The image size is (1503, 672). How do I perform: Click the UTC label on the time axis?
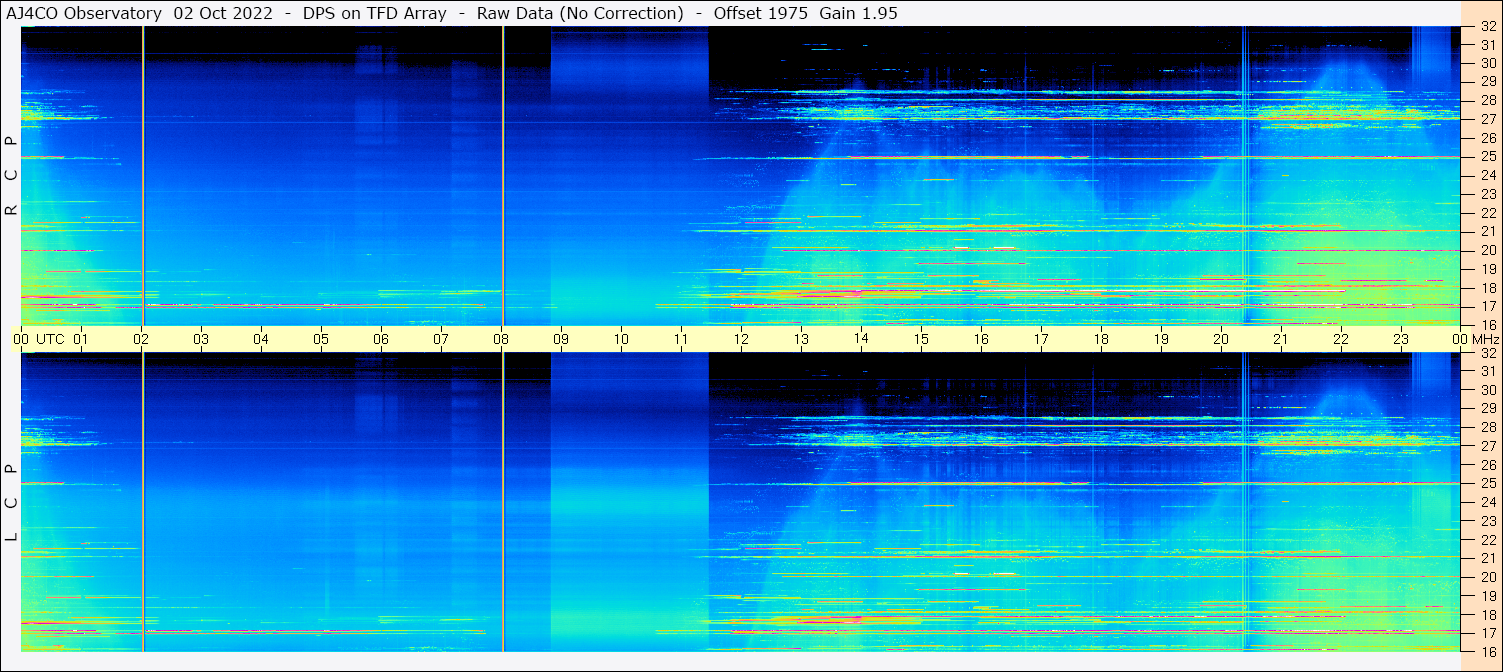coord(50,339)
